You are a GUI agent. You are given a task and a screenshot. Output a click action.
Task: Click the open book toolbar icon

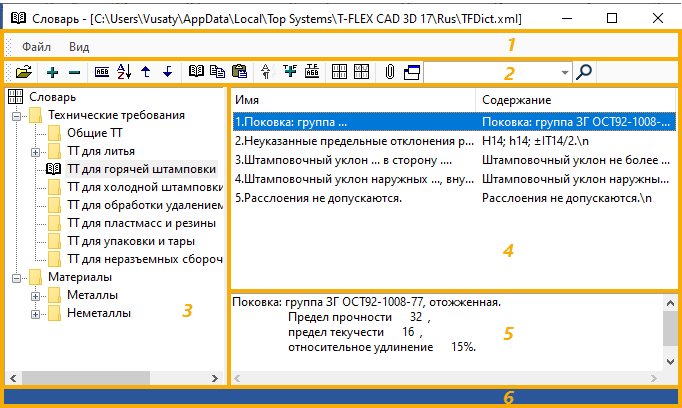coord(196,71)
